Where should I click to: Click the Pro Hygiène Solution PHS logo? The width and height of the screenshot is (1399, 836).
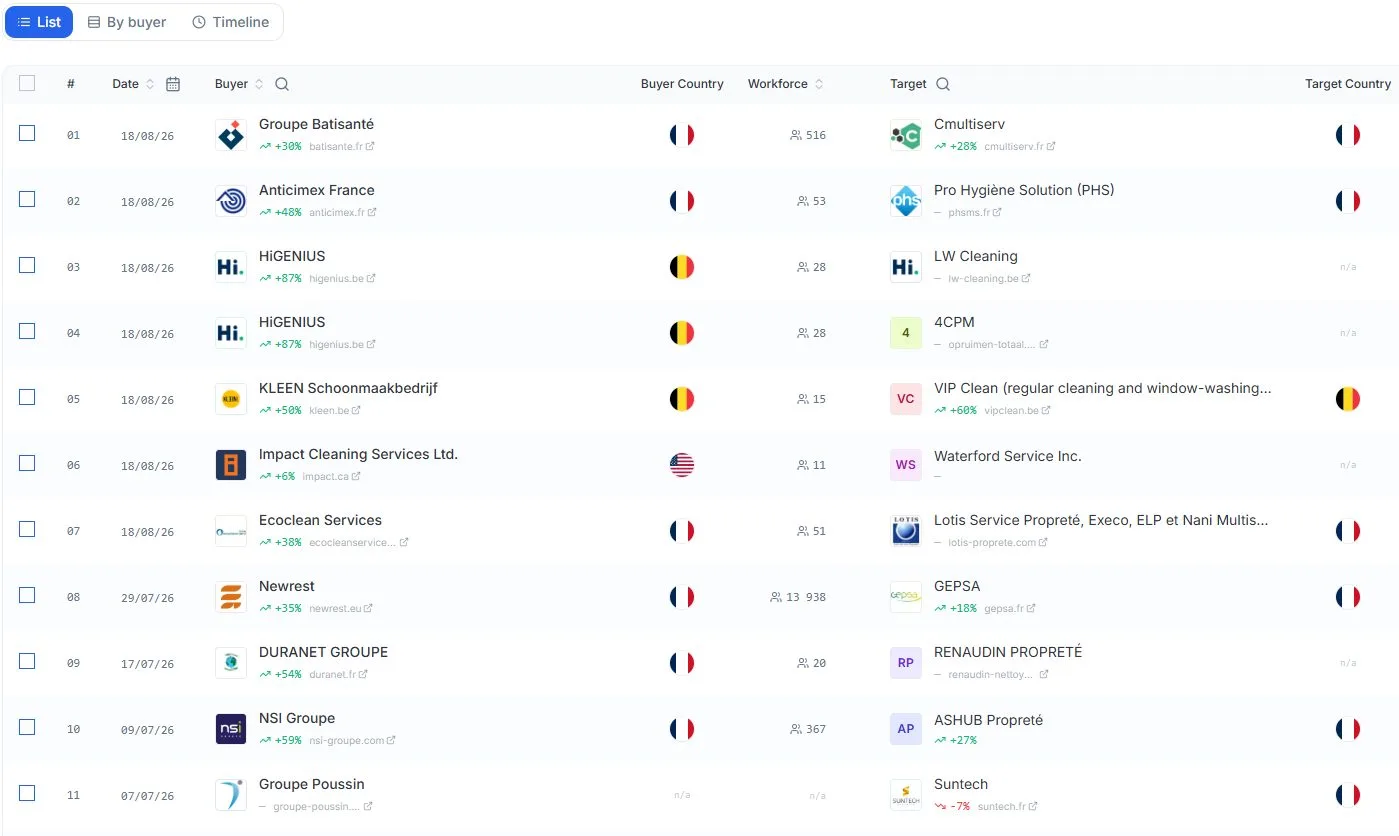click(x=906, y=201)
